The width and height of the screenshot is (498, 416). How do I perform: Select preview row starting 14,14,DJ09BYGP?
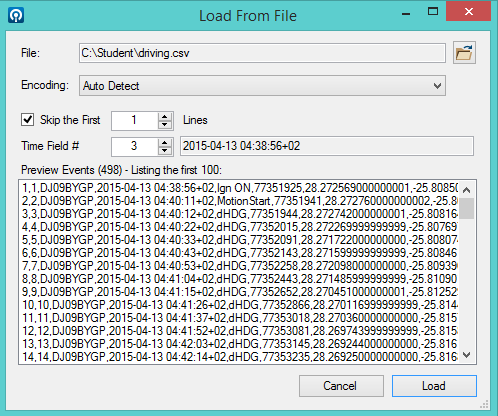[240, 357]
